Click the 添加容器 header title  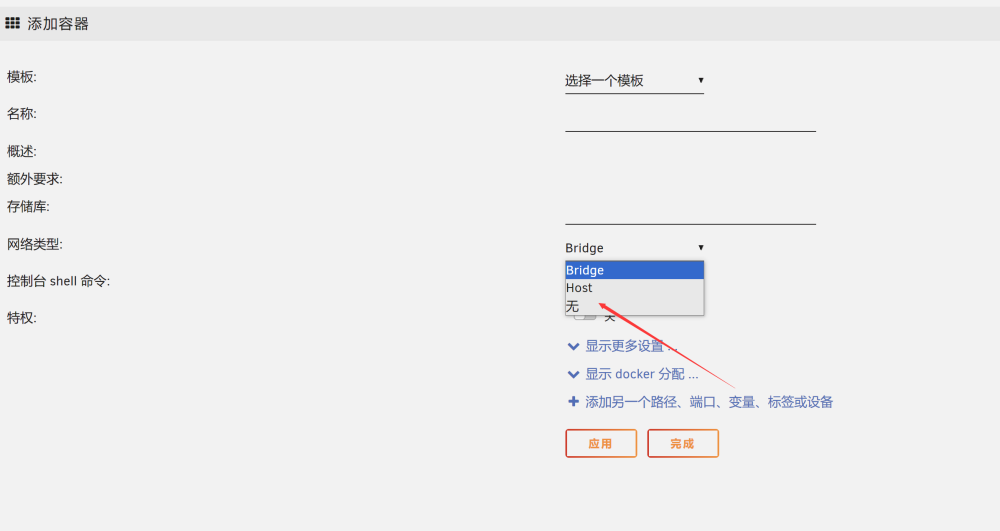(58, 24)
